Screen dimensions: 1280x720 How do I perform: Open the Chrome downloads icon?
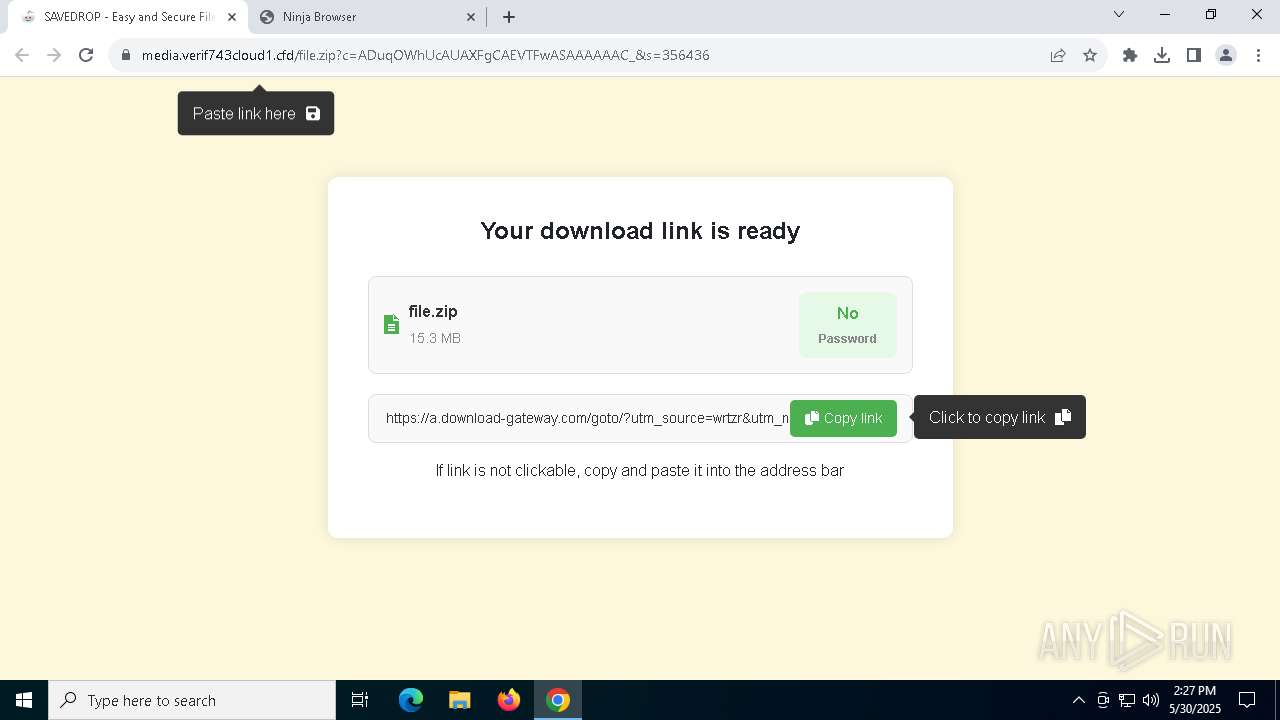click(1162, 55)
